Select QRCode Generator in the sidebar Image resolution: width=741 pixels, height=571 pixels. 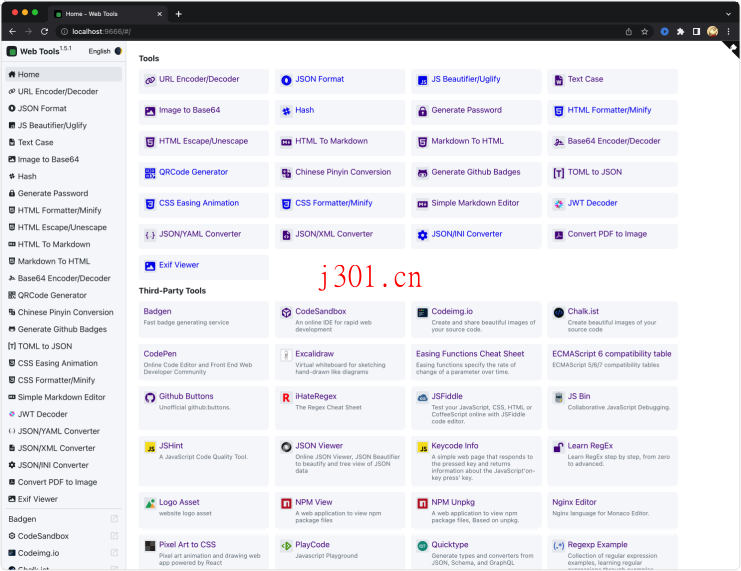point(63,295)
